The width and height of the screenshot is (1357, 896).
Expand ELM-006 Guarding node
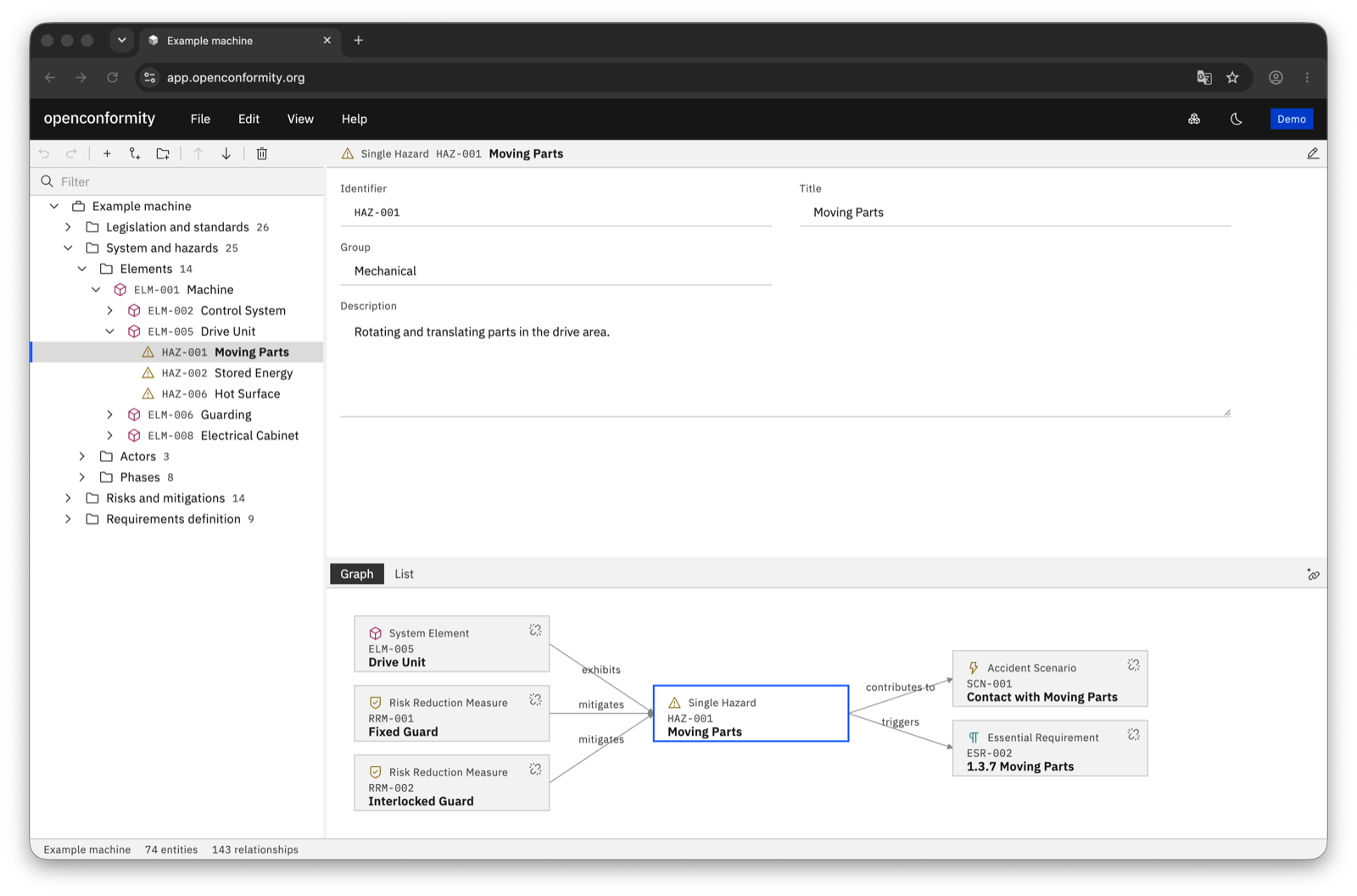coord(110,415)
